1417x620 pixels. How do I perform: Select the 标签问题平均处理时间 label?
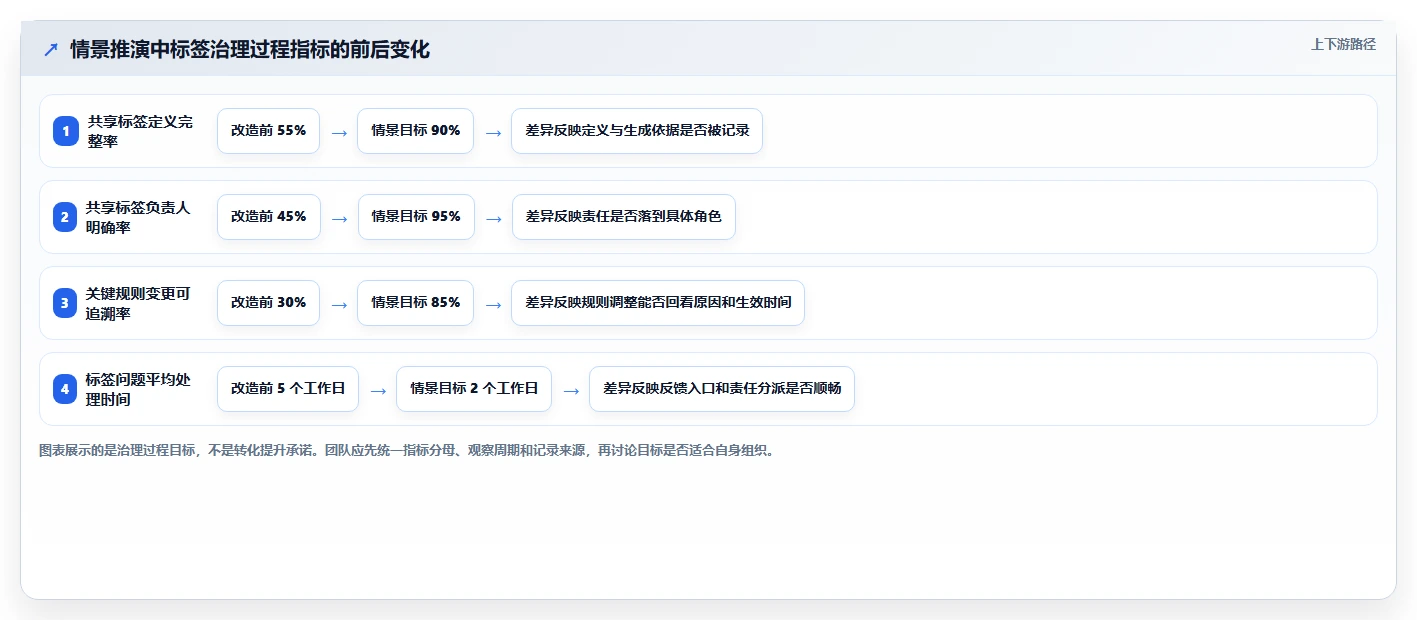click(138, 389)
